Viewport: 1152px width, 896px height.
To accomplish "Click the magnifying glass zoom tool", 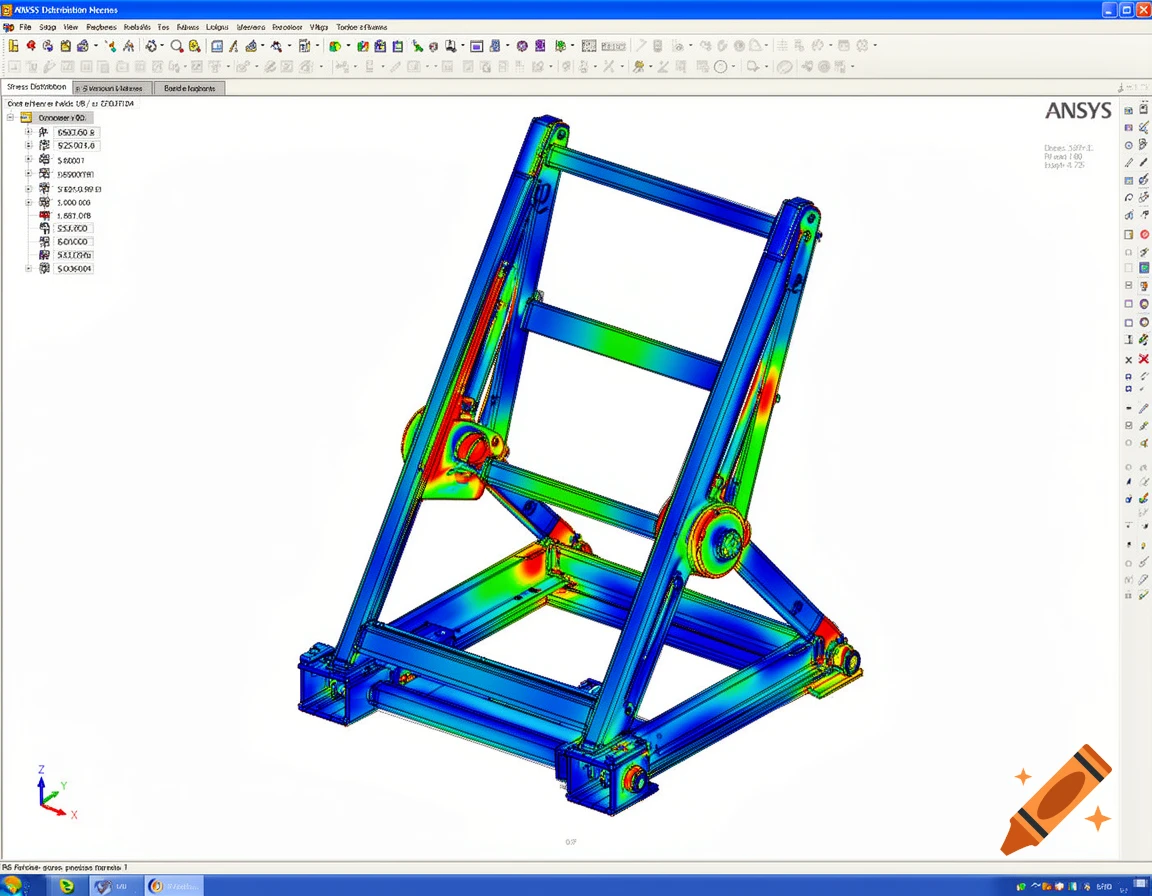I will coord(176,46).
